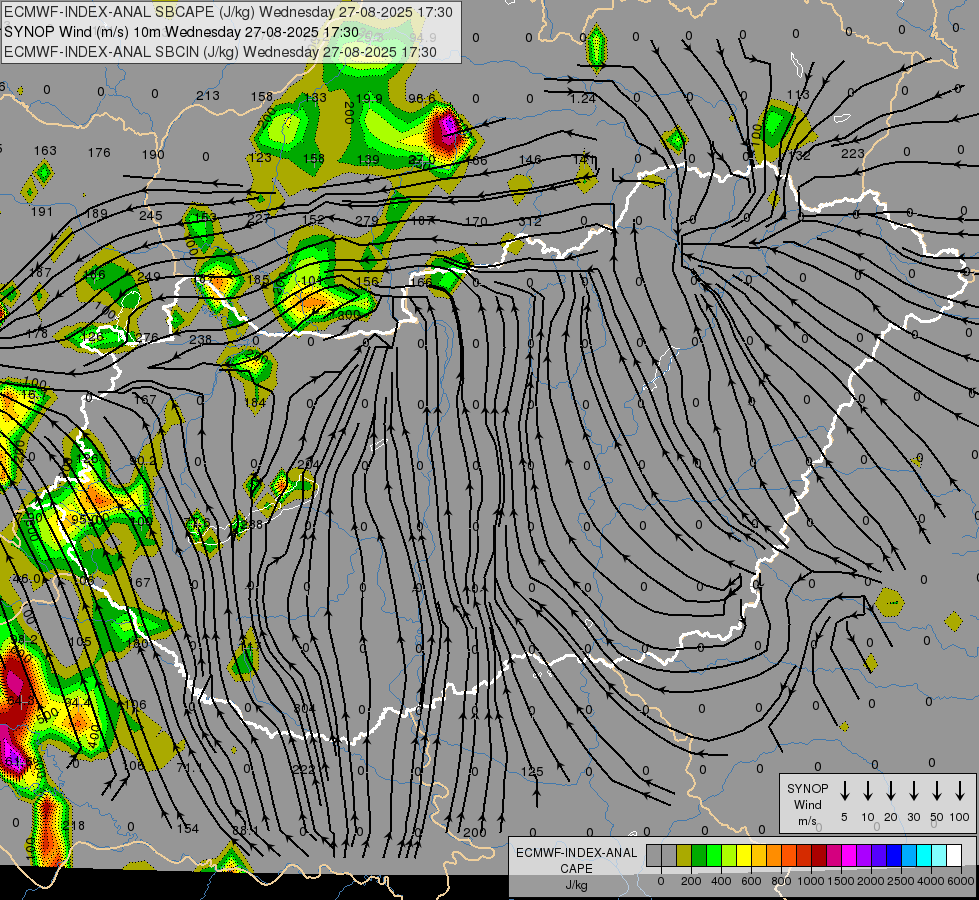Click the wind legend arrow above 100
979x900 pixels.
coord(960,791)
